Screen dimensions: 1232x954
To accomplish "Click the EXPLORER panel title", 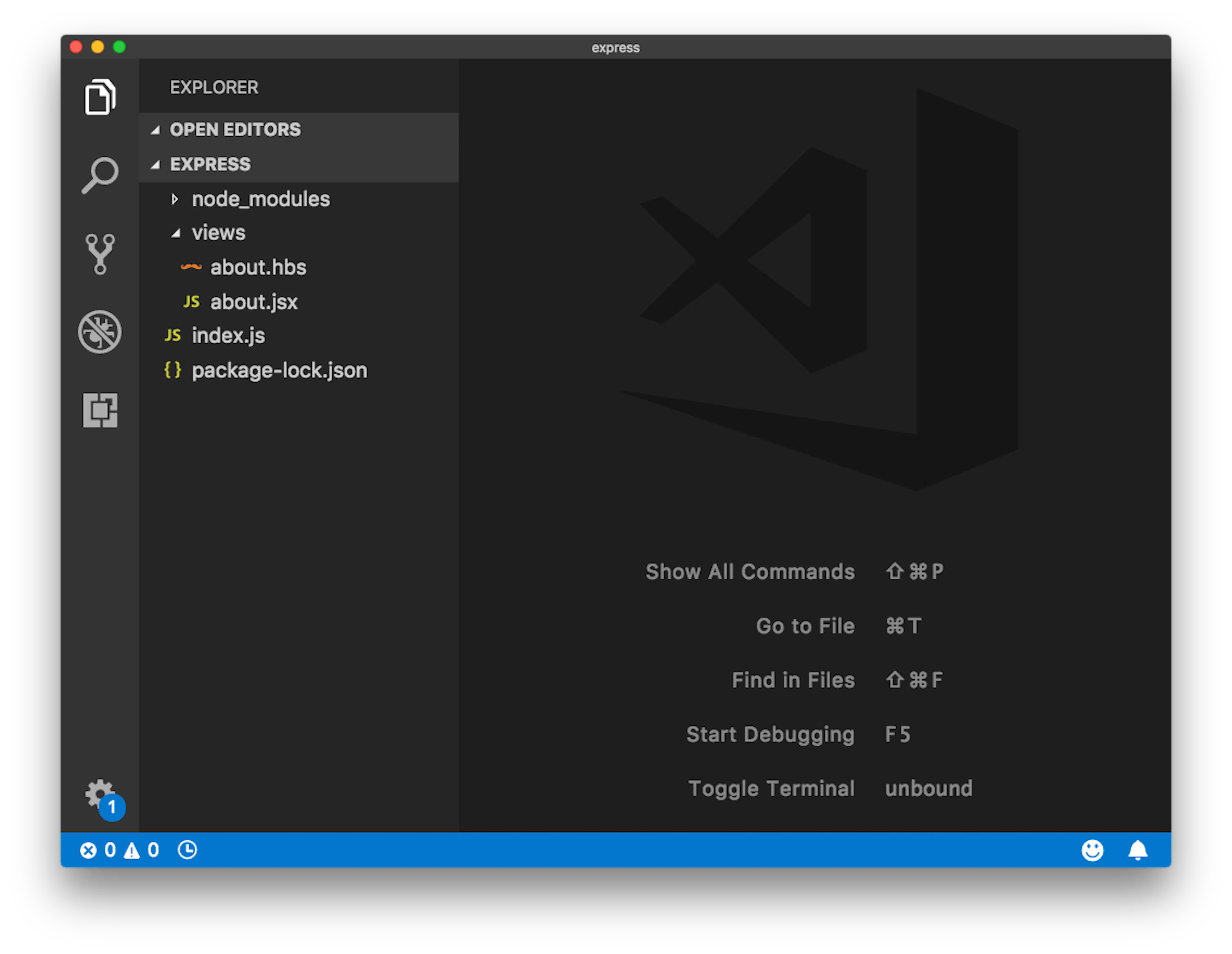I will tap(214, 88).
